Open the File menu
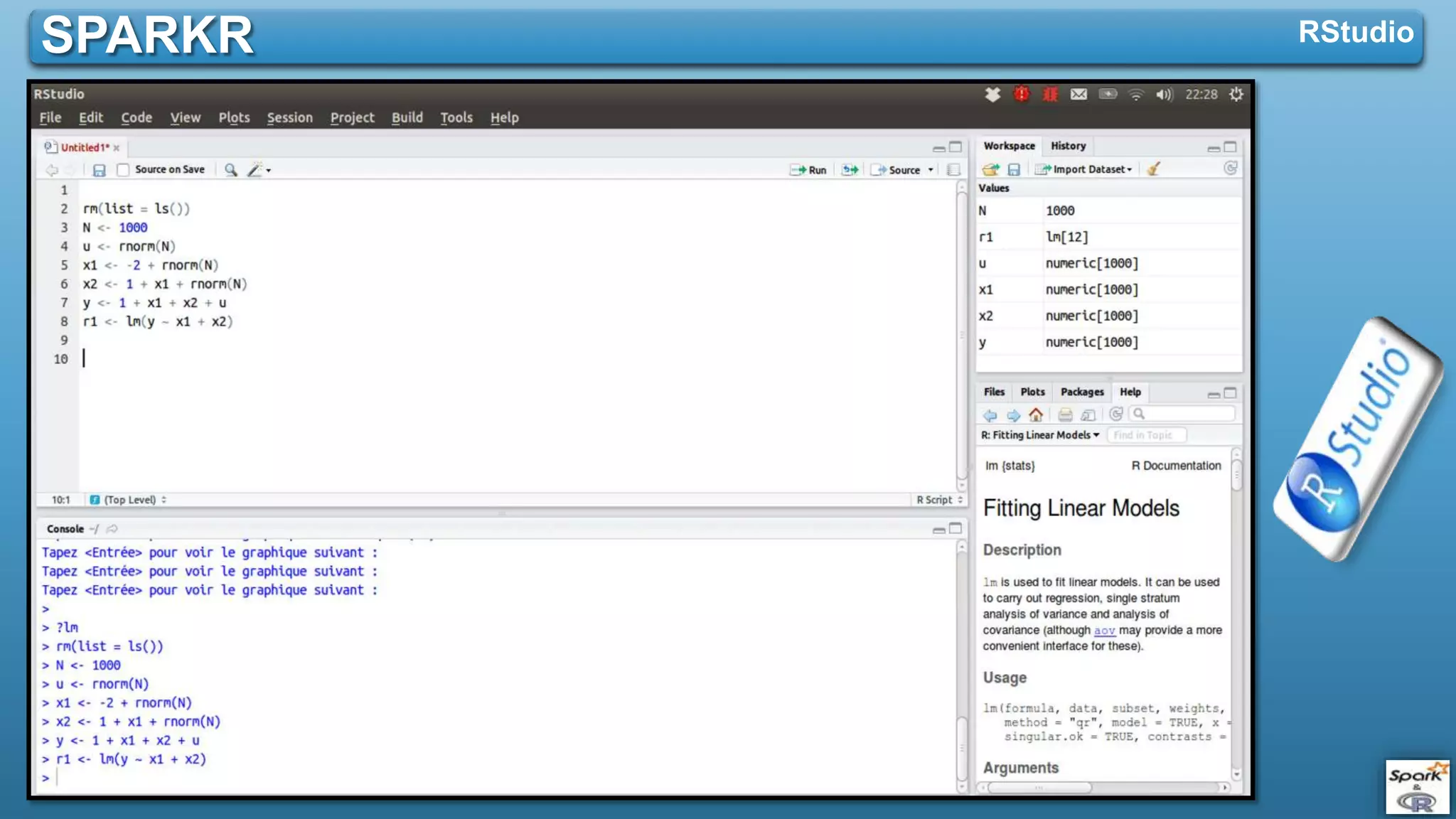This screenshot has width=1456, height=819. (50, 117)
